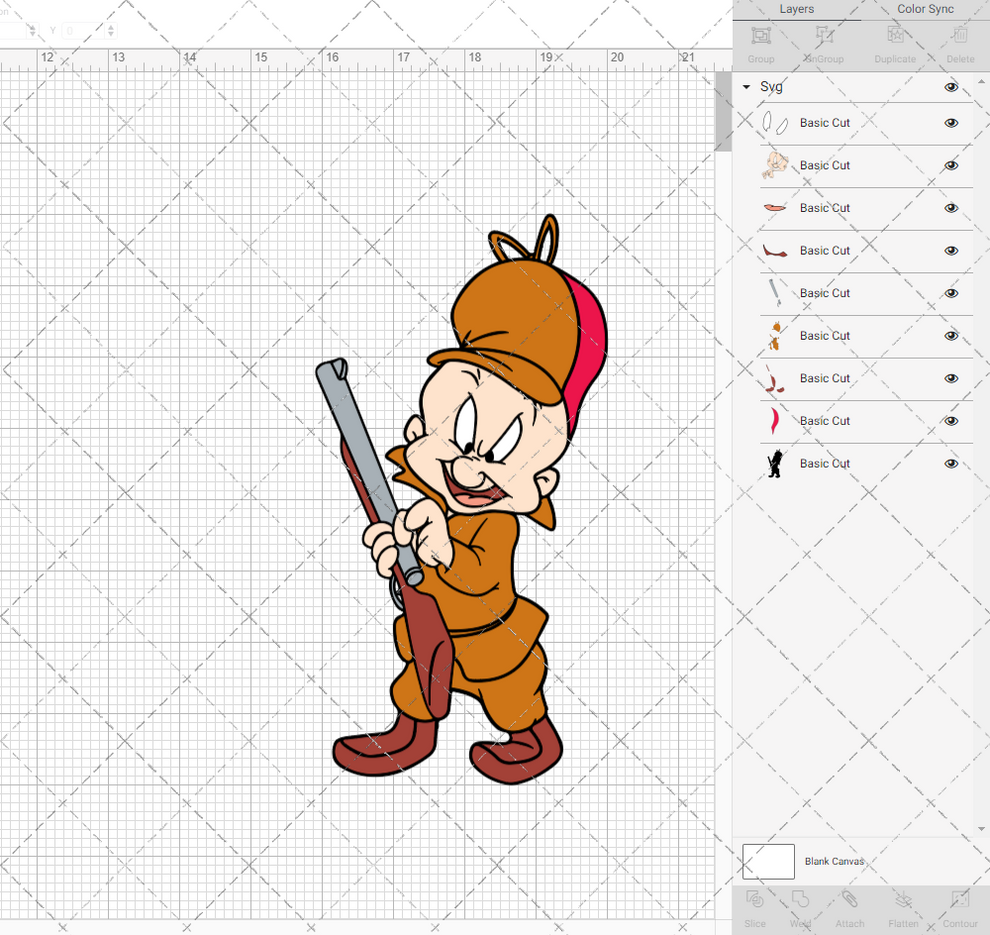
Task: Collapse the Svg layer group
Action: [746, 87]
